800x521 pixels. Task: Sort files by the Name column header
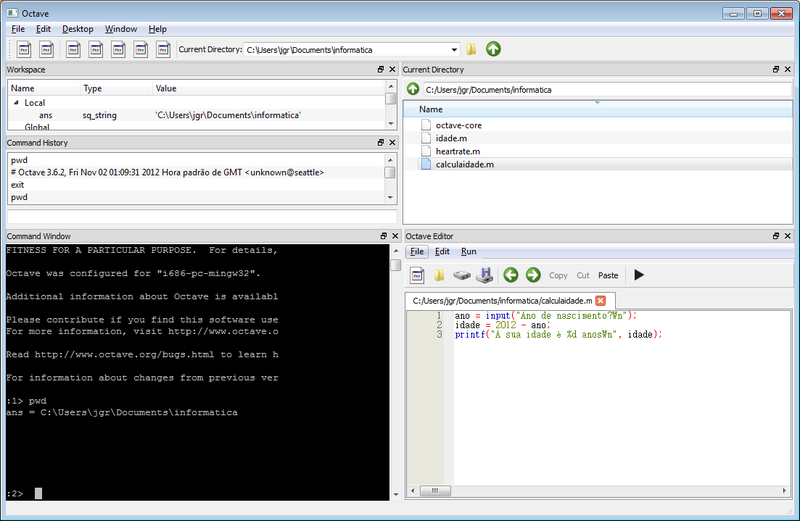tap(598, 109)
